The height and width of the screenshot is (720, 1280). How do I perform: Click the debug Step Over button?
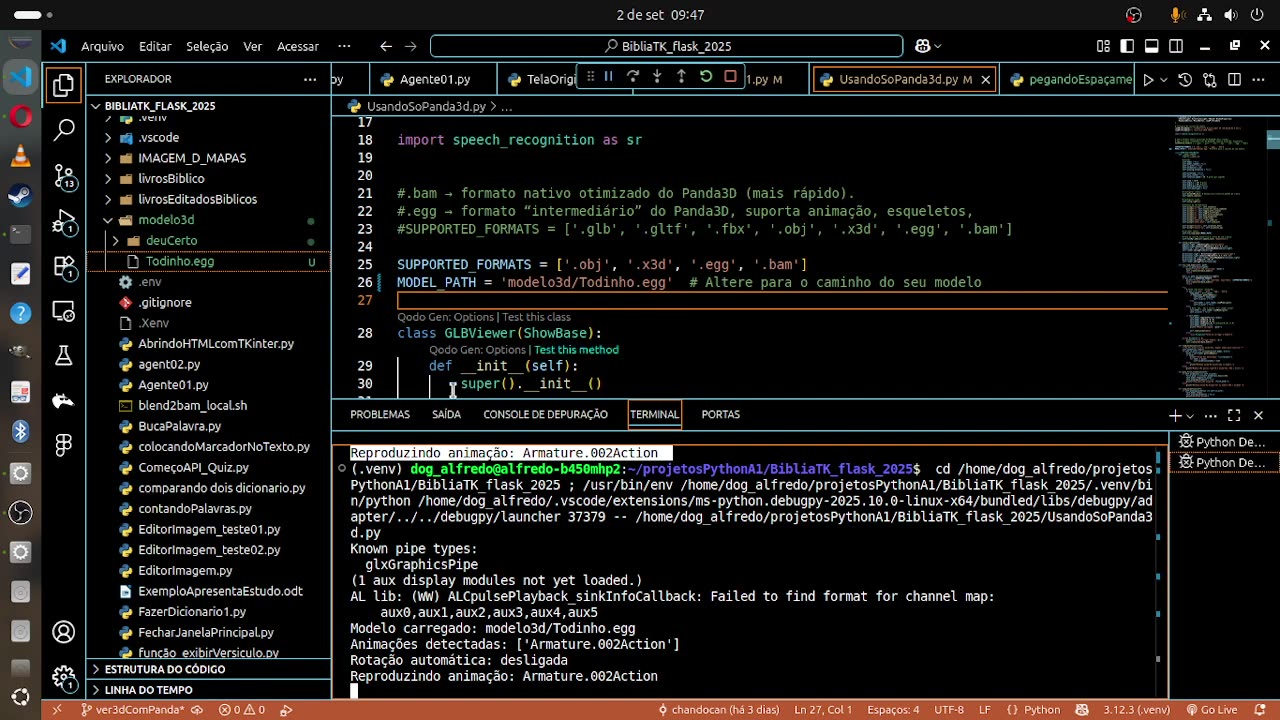click(632, 77)
